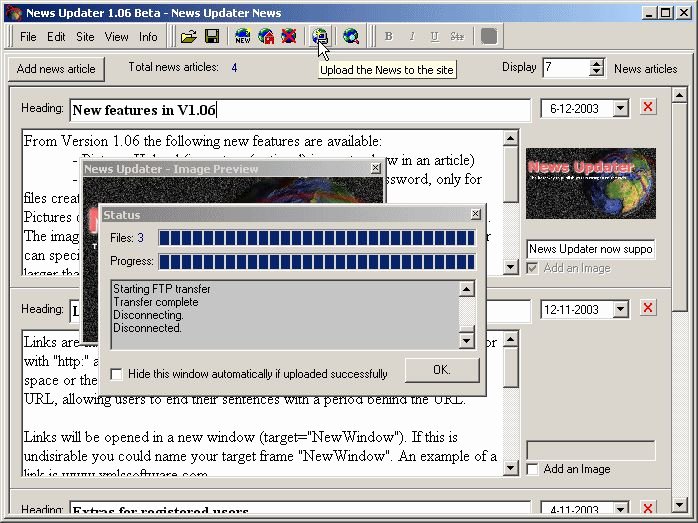The width and height of the screenshot is (698, 523).
Task: Open the Edit menu
Action: pyautogui.click(x=56, y=36)
